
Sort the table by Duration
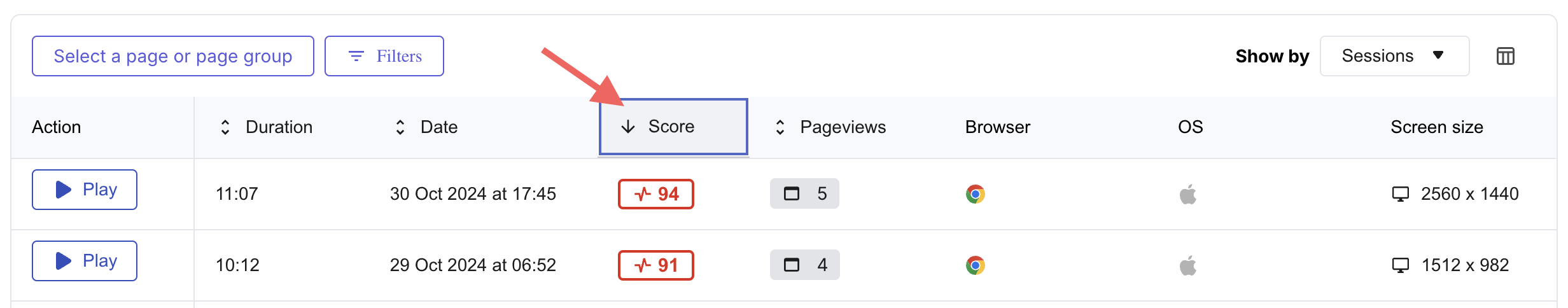point(266,127)
